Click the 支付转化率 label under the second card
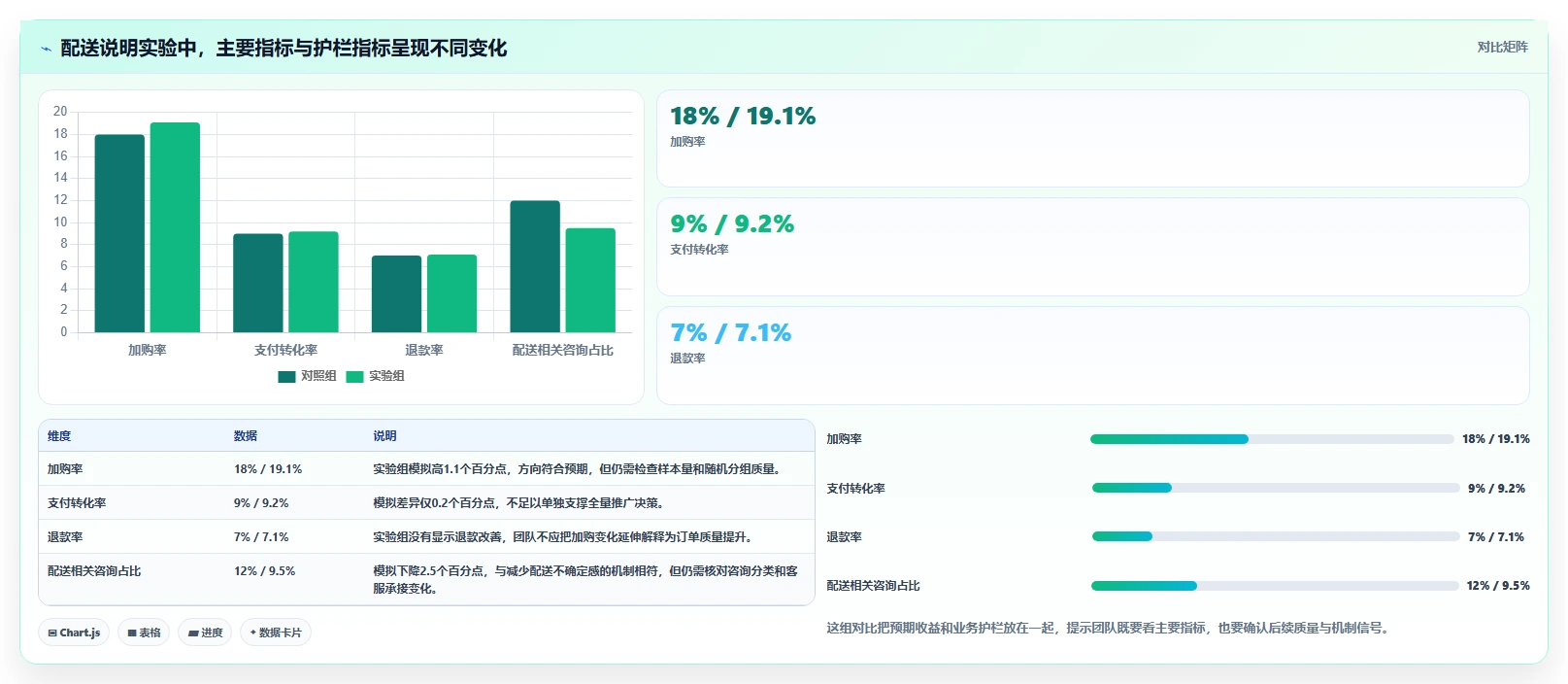1568x684 pixels. click(699, 250)
